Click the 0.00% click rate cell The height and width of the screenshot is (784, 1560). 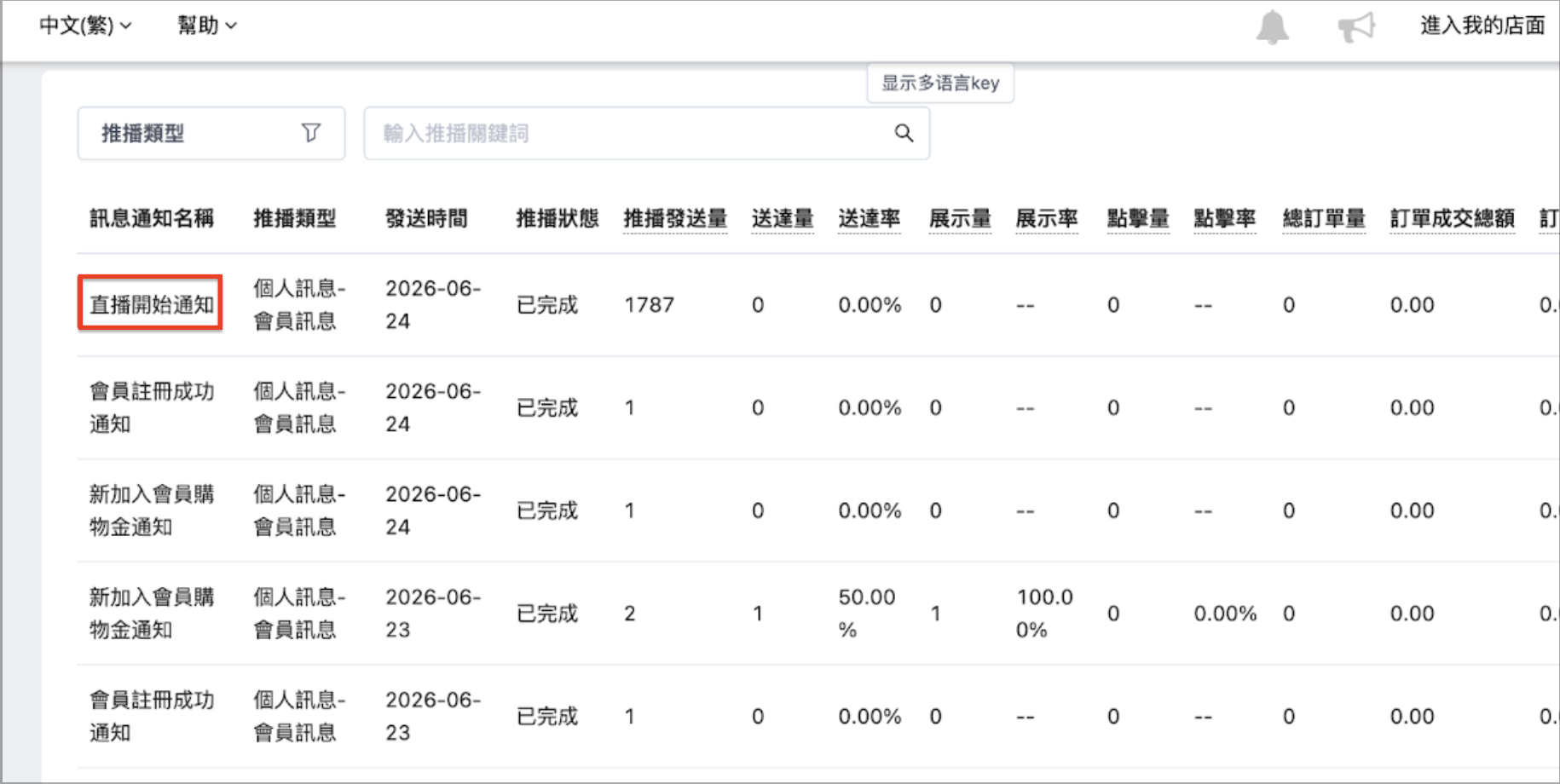point(1225,614)
